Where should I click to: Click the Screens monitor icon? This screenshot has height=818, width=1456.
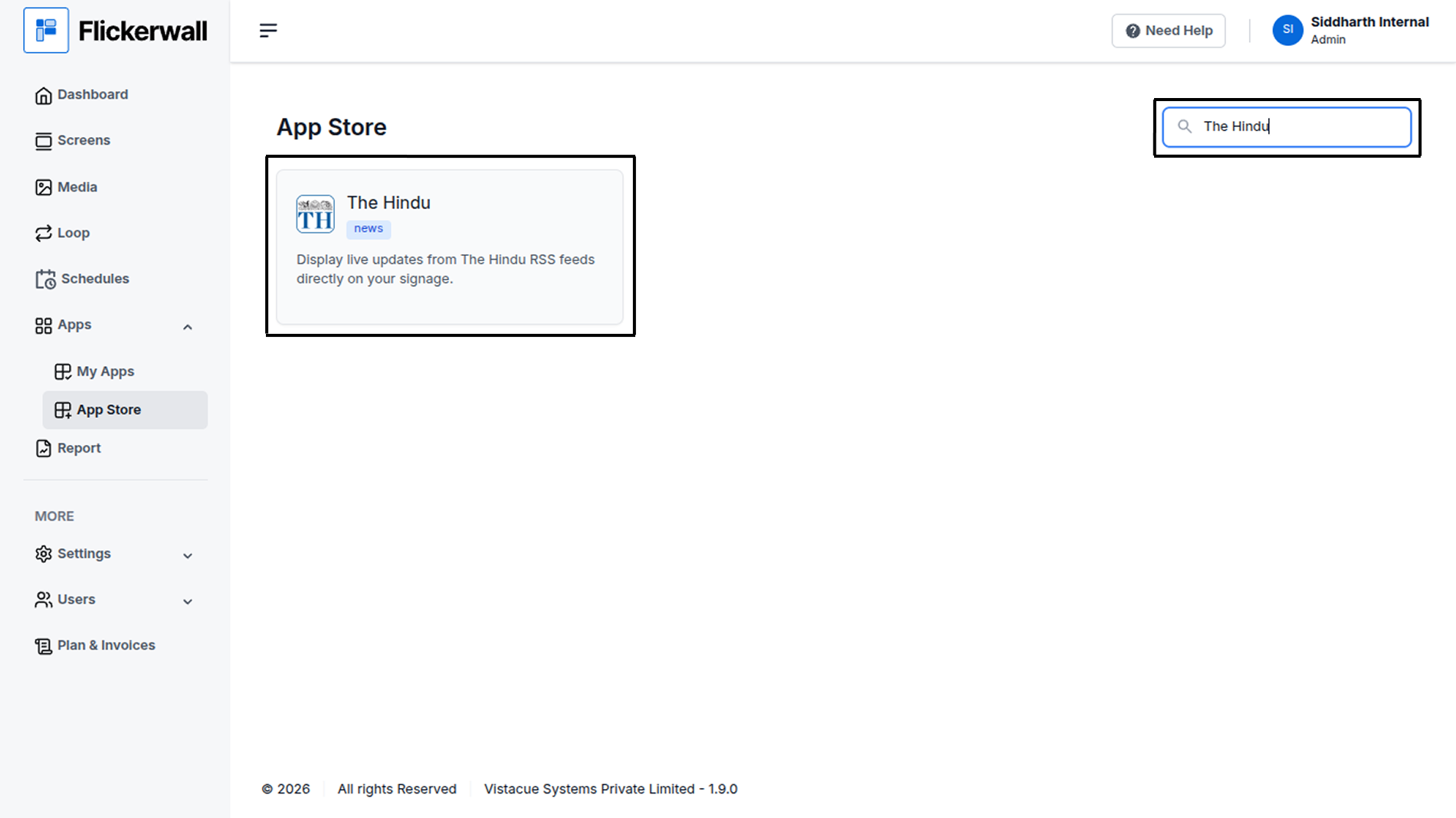click(x=44, y=141)
